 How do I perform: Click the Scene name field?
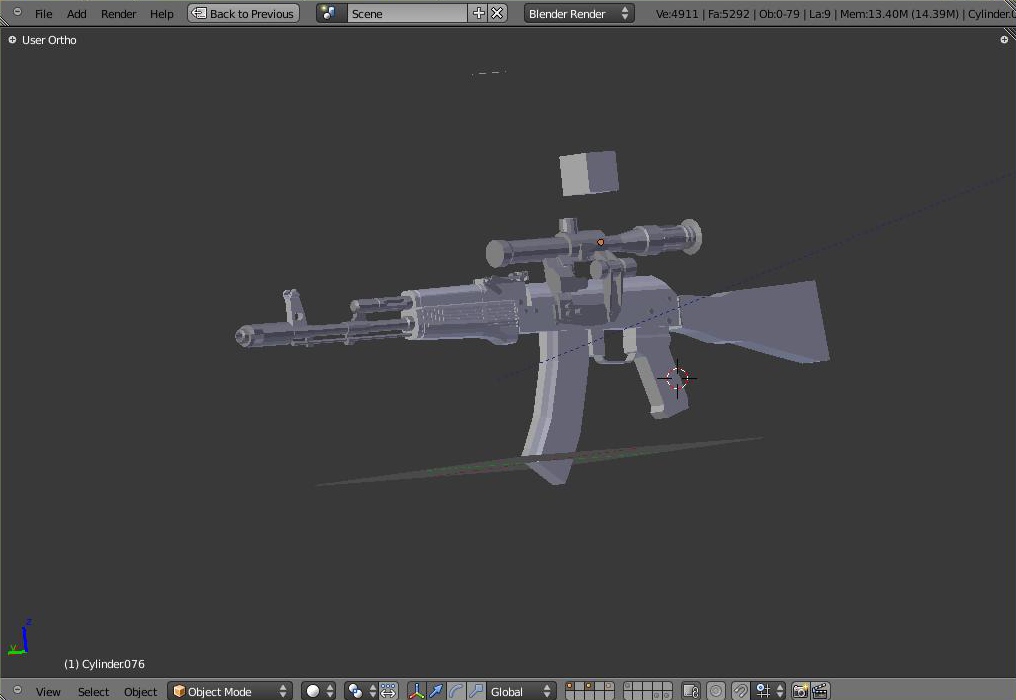407,14
